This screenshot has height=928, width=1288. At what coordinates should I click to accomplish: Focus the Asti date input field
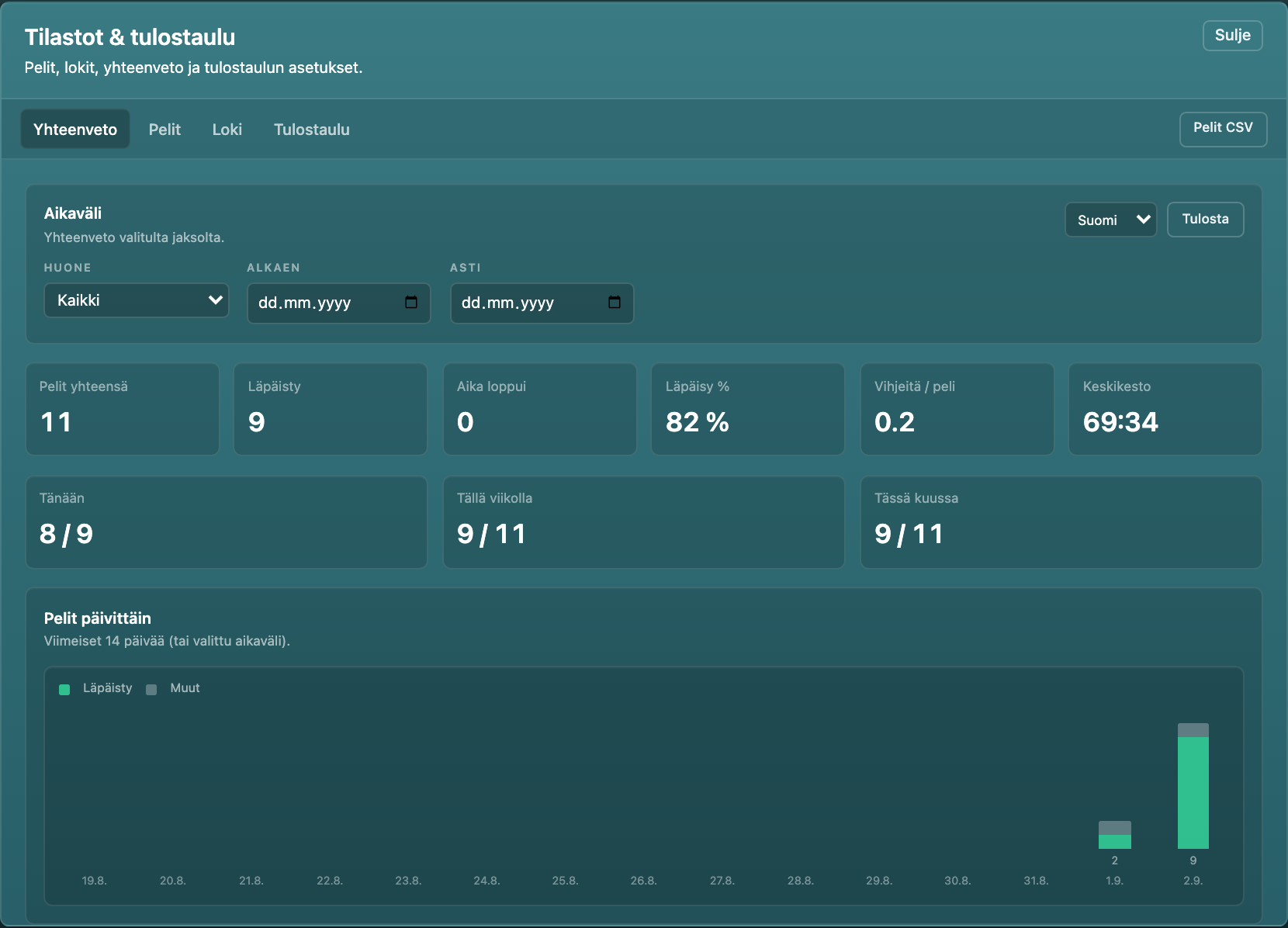click(x=542, y=303)
